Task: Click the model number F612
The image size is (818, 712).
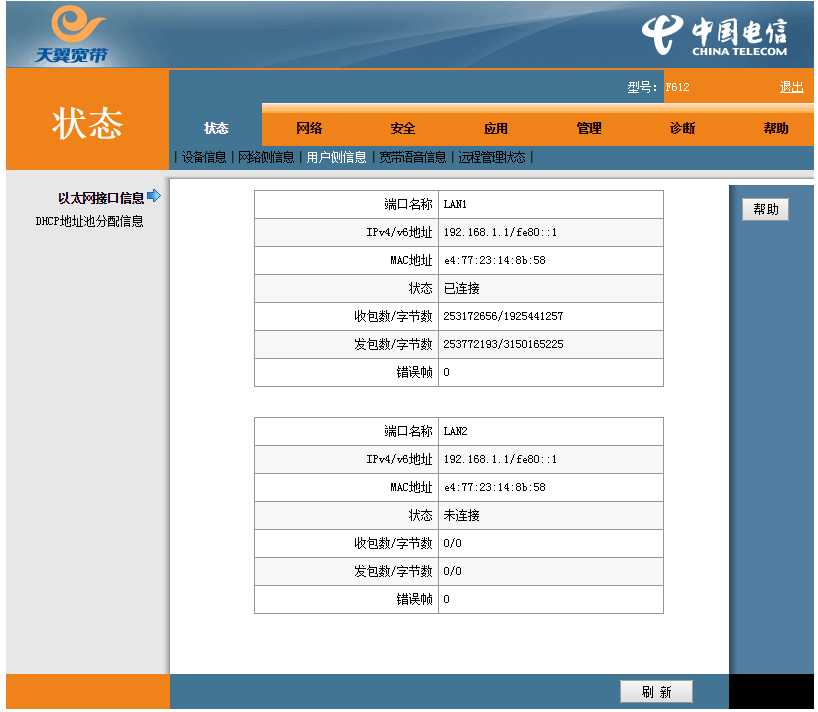Action: pos(677,87)
